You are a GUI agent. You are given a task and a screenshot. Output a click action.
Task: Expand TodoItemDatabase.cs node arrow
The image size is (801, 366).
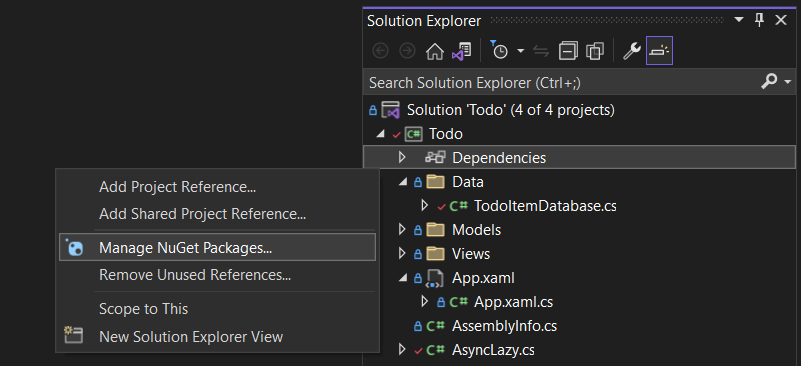424,205
